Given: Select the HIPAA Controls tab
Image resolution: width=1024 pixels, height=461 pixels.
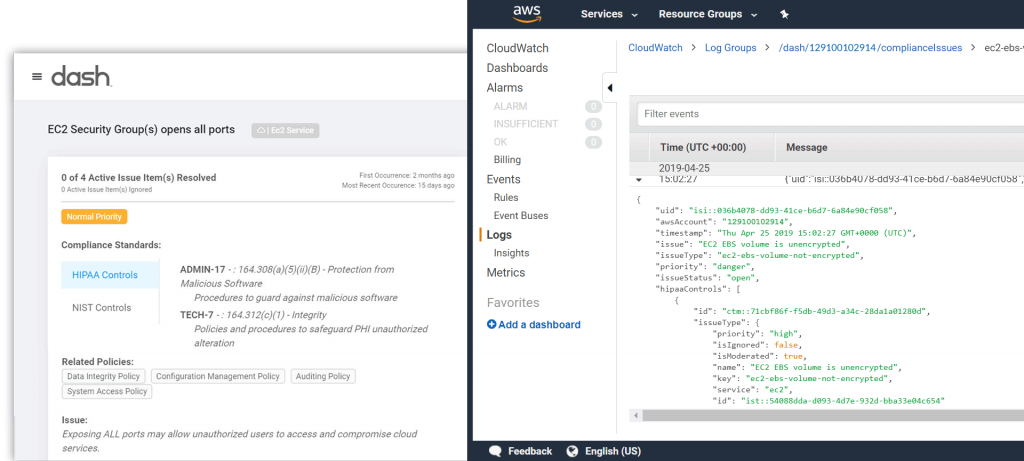Looking at the screenshot, I should 110,275.
